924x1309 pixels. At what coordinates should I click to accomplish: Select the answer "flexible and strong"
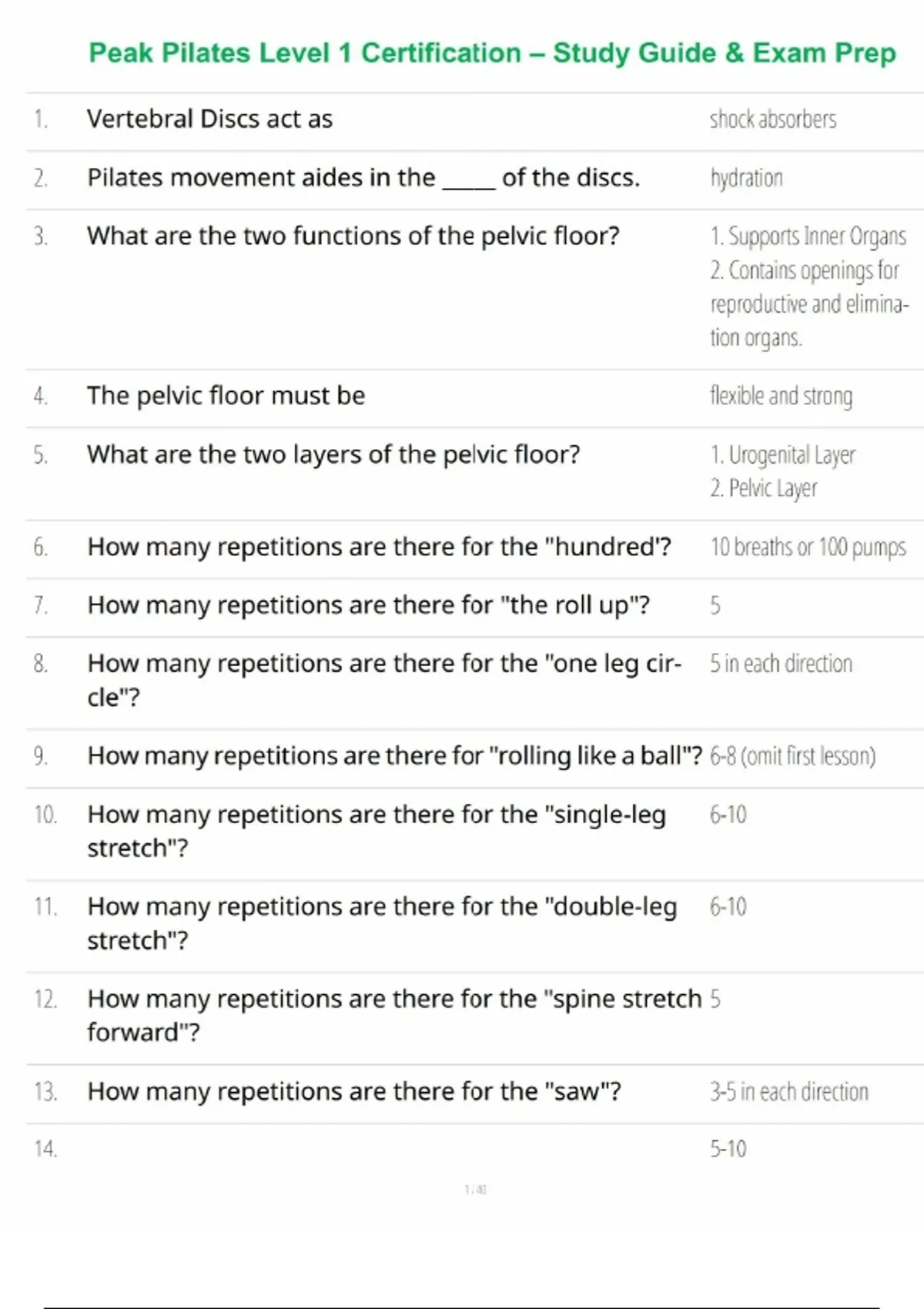(x=781, y=396)
